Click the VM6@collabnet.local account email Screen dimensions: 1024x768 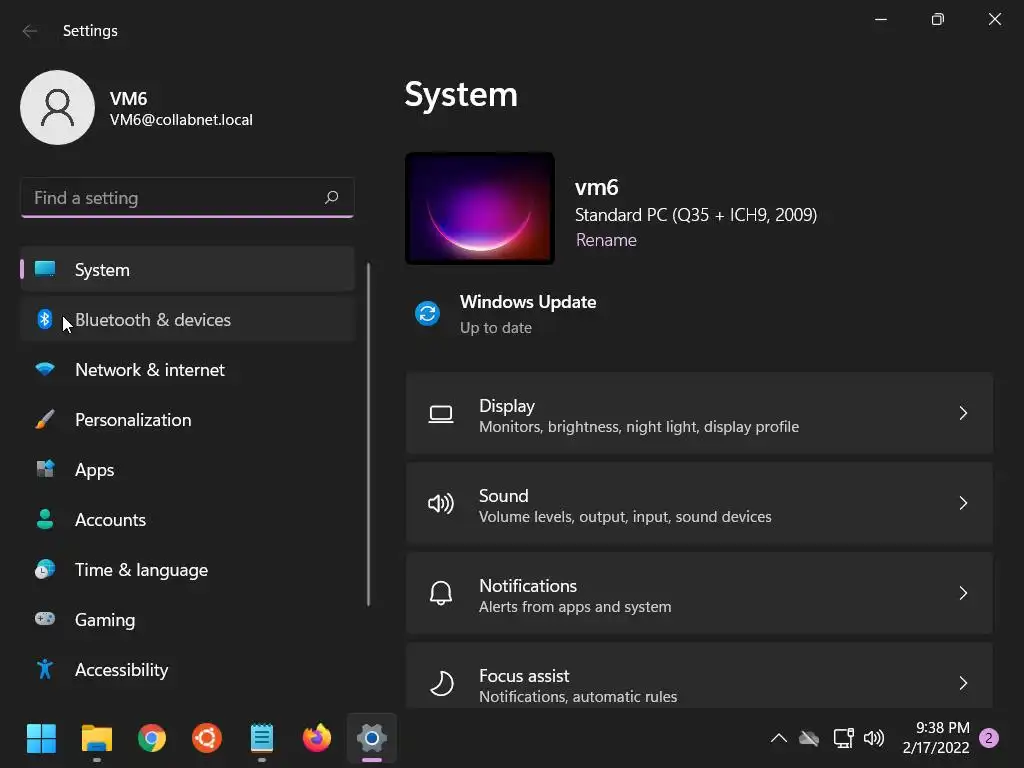(181, 120)
